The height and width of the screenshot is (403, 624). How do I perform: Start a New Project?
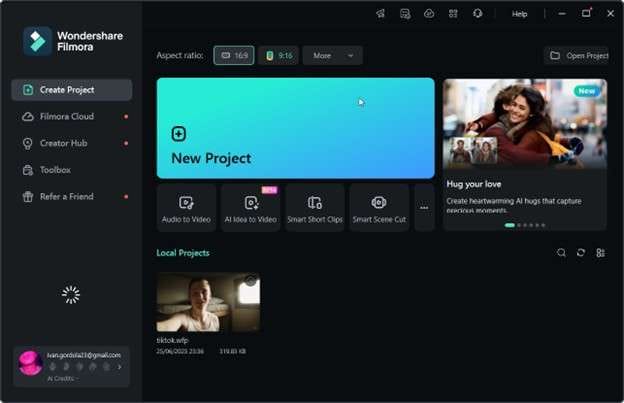tap(295, 128)
